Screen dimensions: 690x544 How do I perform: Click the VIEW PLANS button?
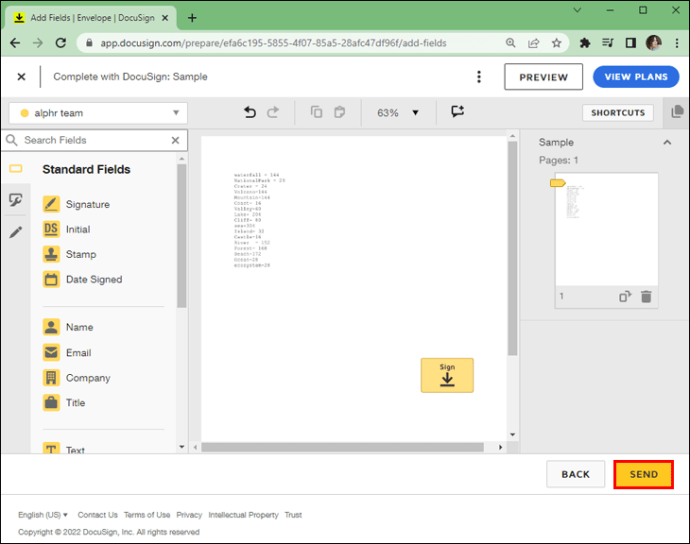[x=636, y=77]
